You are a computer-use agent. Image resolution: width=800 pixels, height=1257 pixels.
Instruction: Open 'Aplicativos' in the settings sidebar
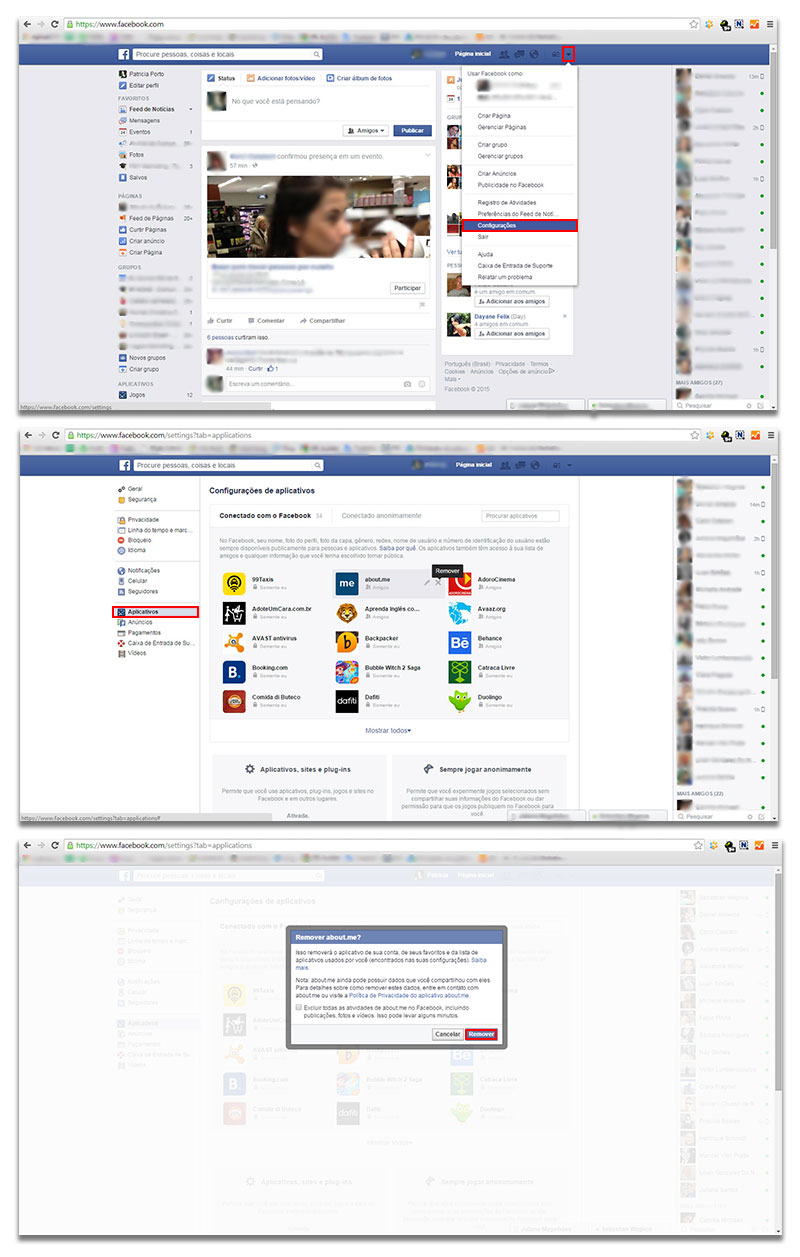[143, 611]
